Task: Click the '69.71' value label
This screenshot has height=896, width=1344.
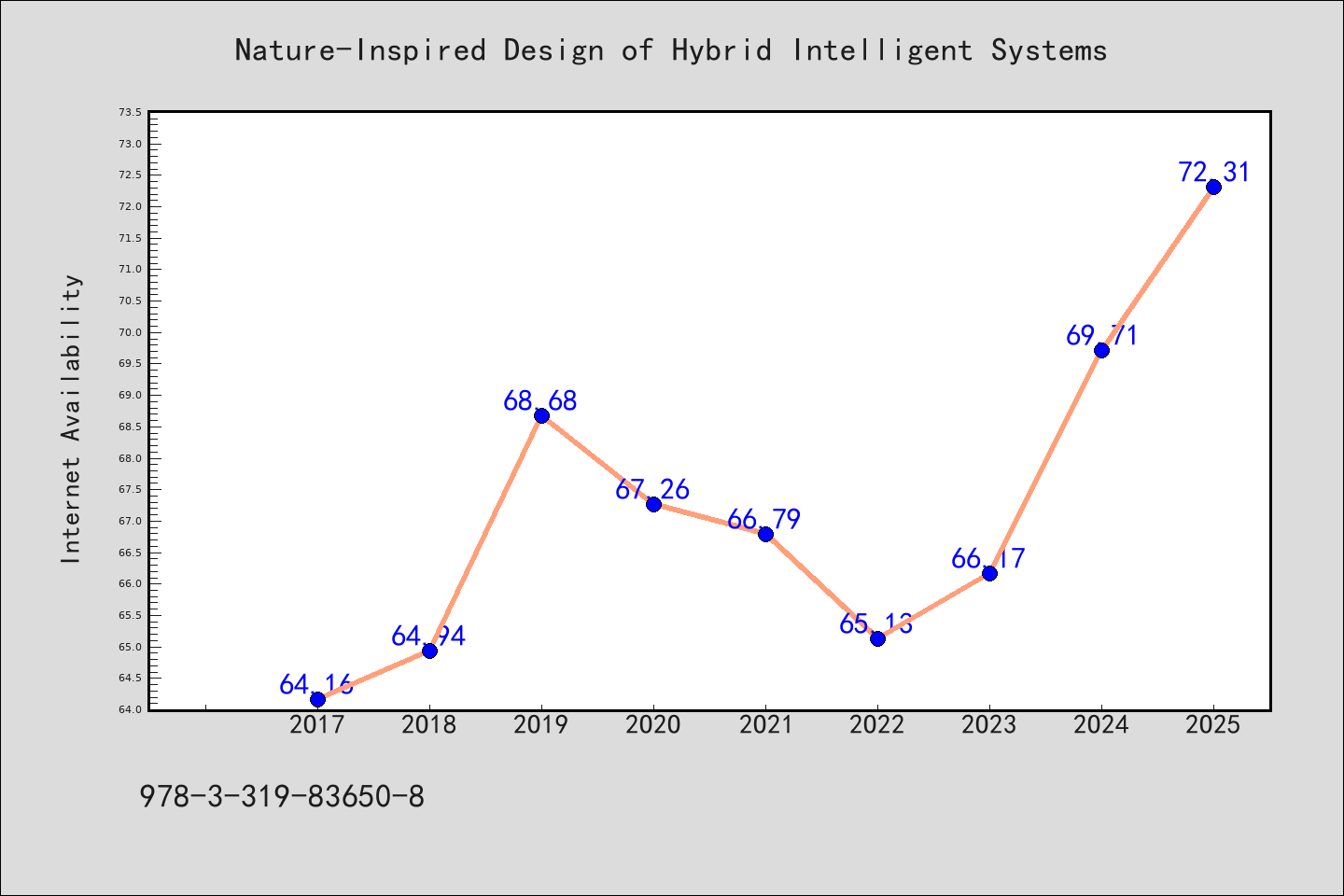Action: [x=1101, y=335]
